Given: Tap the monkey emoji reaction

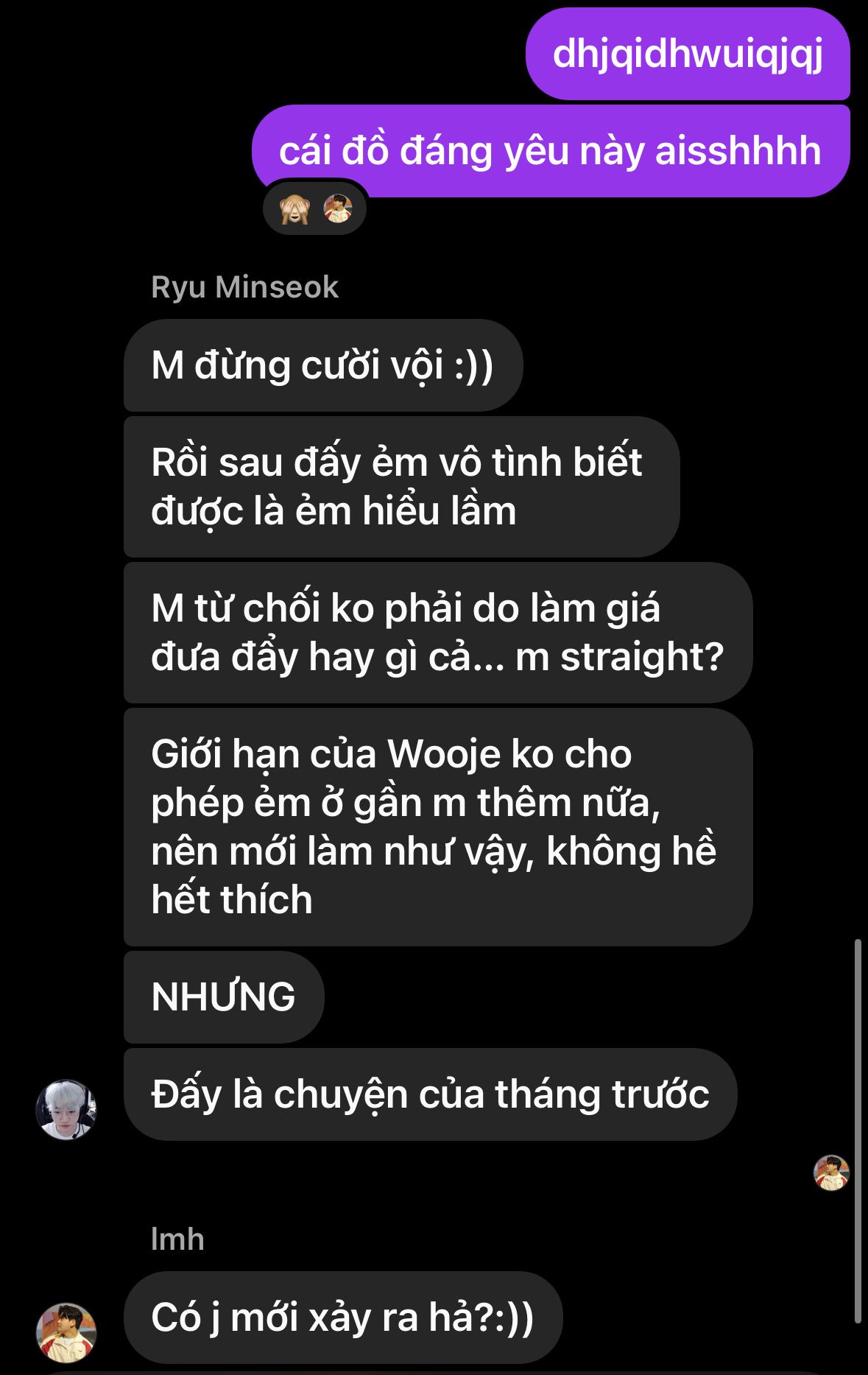Looking at the screenshot, I should click(294, 210).
